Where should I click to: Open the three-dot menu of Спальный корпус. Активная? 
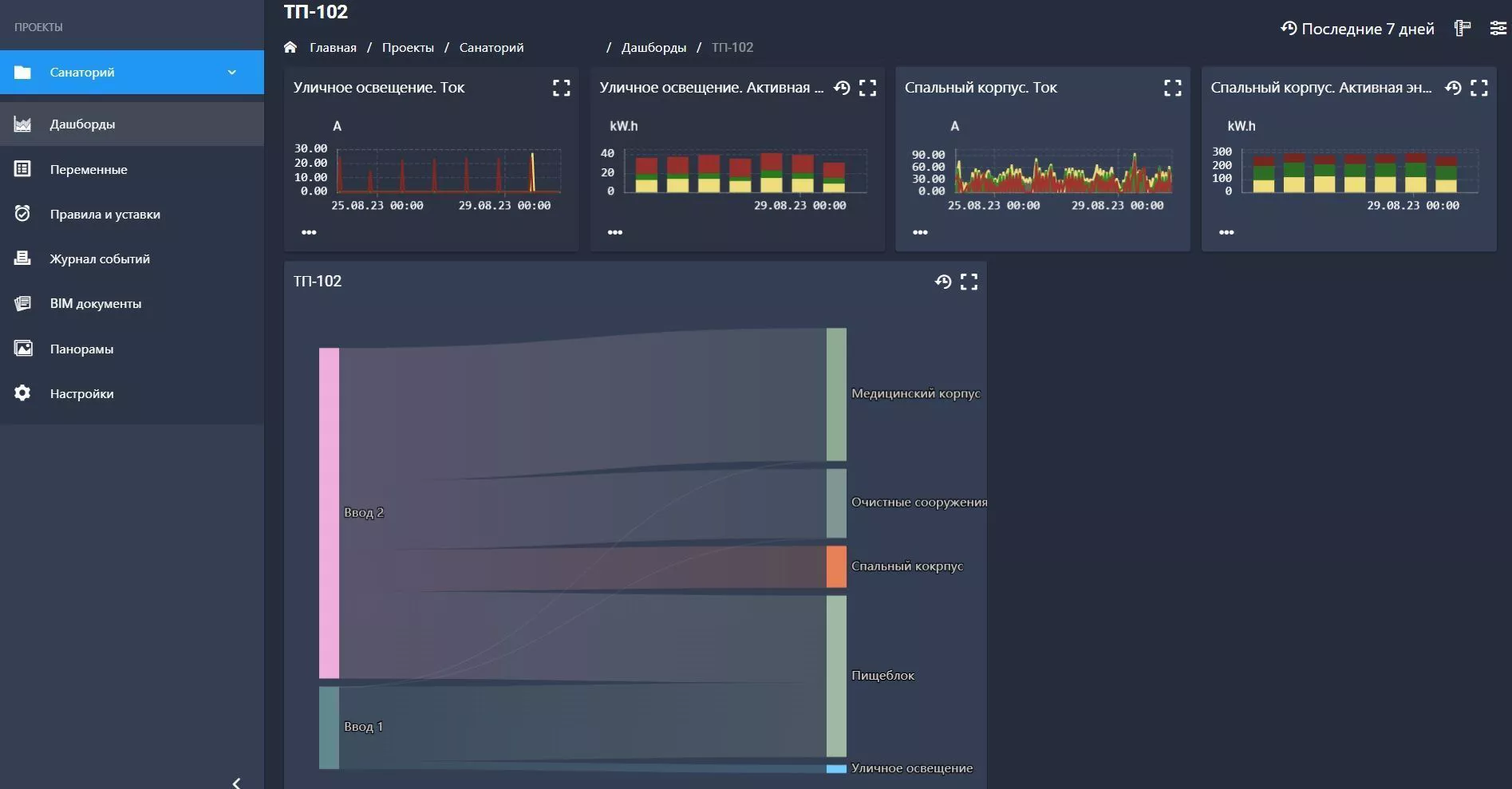(x=1226, y=232)
